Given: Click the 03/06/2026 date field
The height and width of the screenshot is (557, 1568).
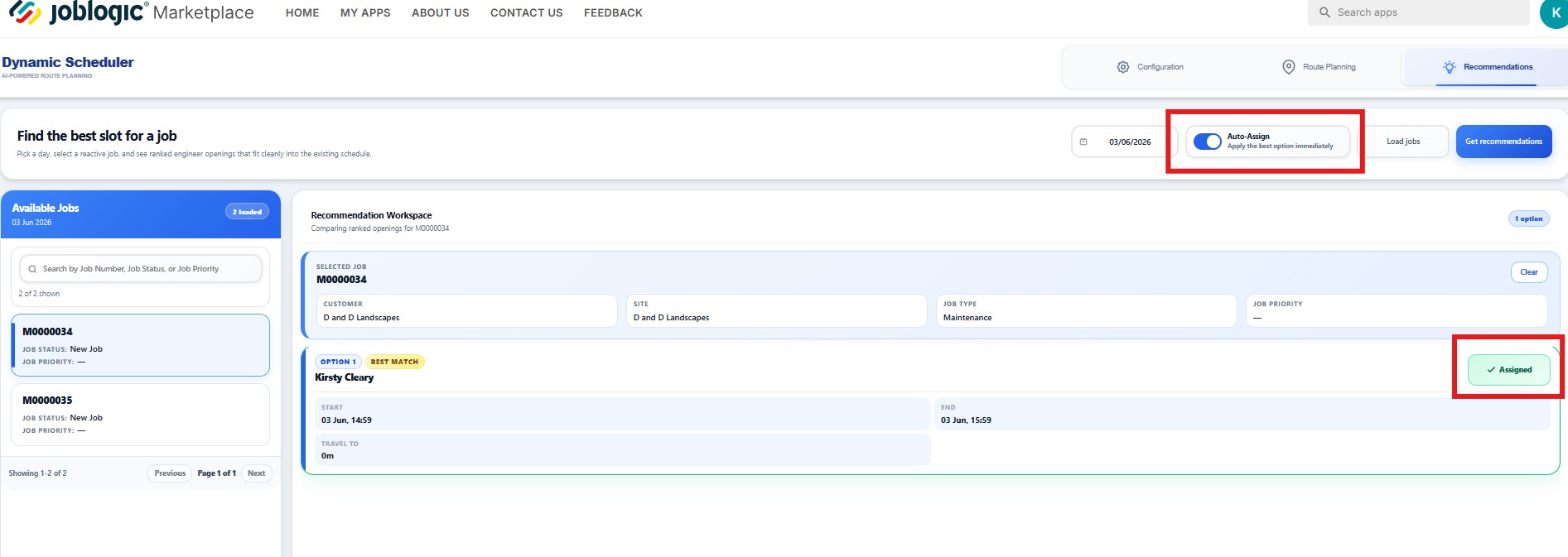Looking at the screenshot, I should (1123, 142).
